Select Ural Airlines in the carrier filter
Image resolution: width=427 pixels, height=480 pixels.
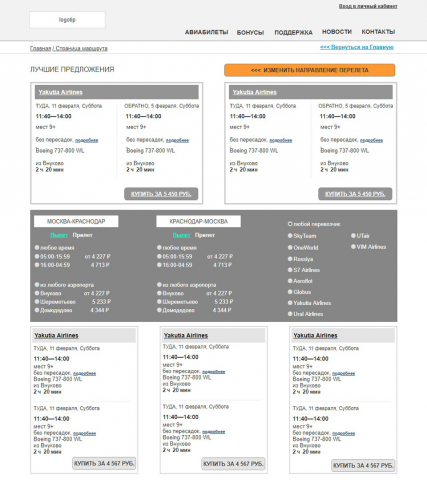coord(305,314)
